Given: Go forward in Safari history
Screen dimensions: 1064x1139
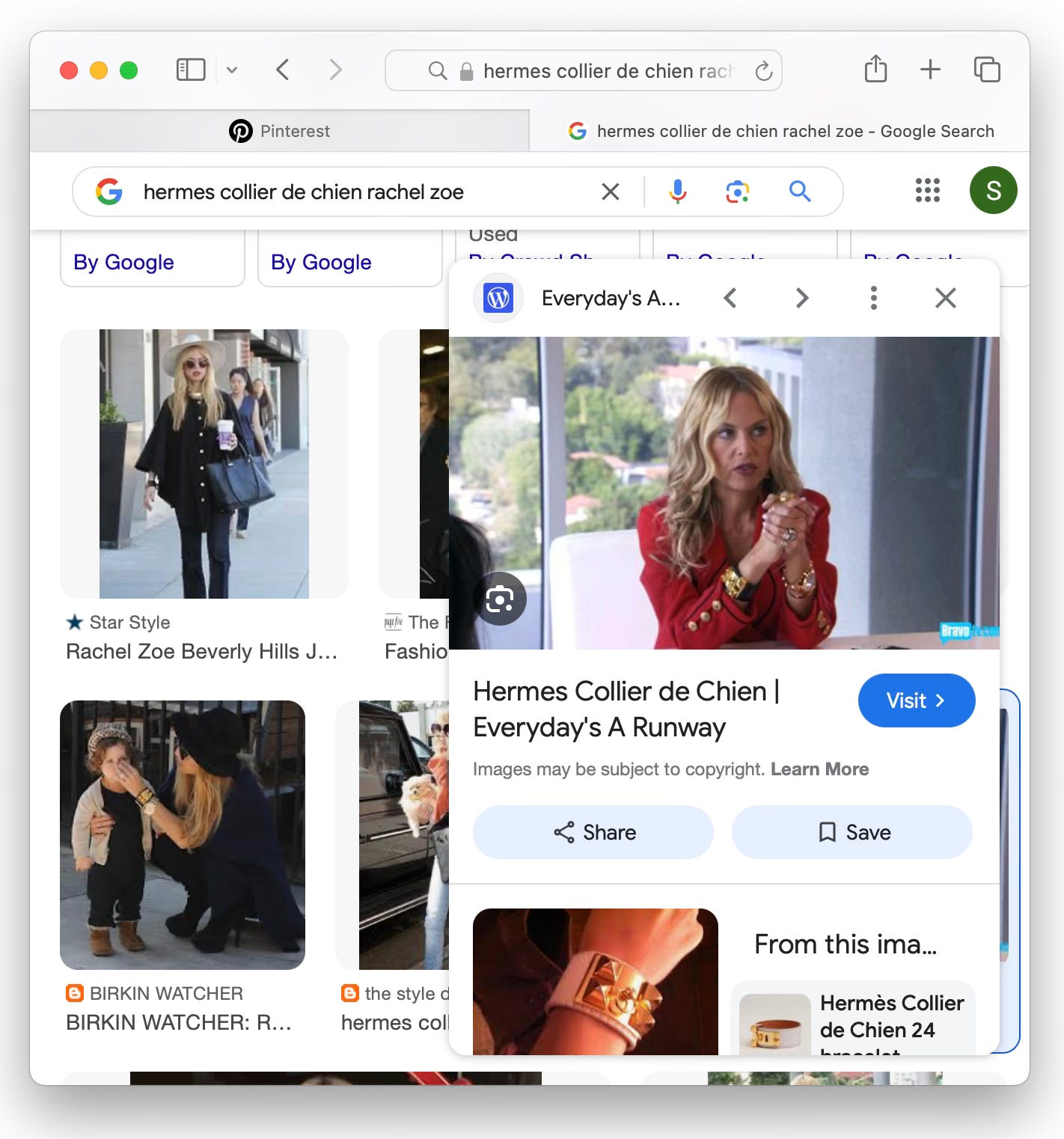Looking at the screenshot, I should point(335,70).
